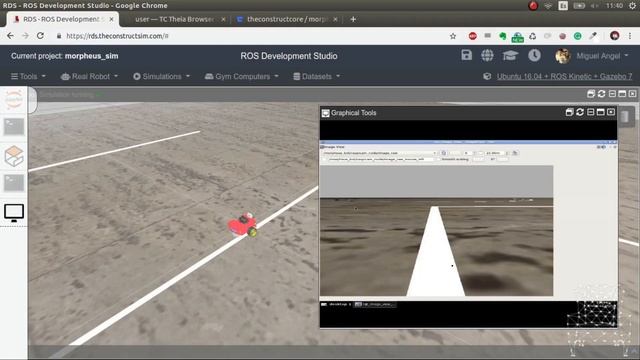Click the refresh icon in the simulation window bar
The height and width of the screenshot is (360, 640).
click(x=601, y=94)
